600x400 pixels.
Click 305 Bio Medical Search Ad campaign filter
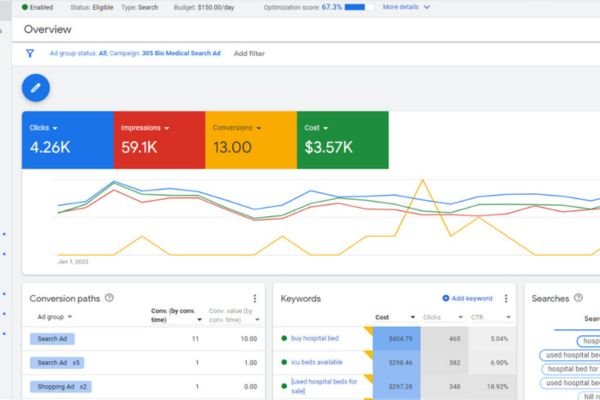pos(181,53)
